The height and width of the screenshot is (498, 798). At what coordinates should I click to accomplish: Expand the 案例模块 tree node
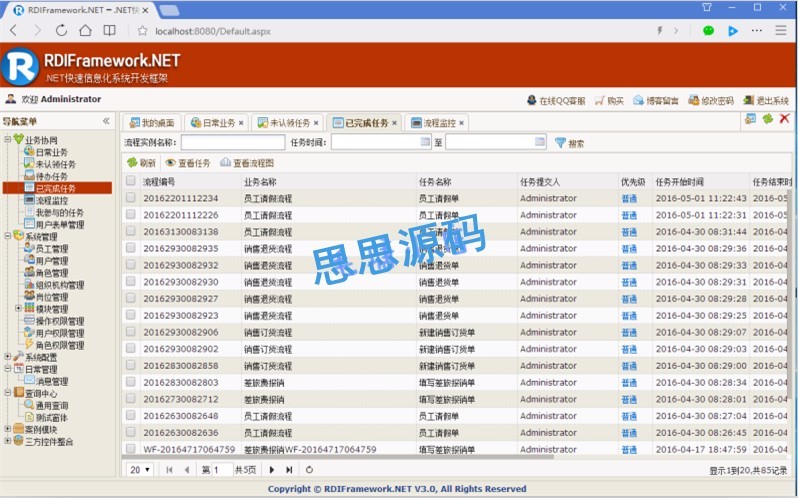(x=8, y=429)
